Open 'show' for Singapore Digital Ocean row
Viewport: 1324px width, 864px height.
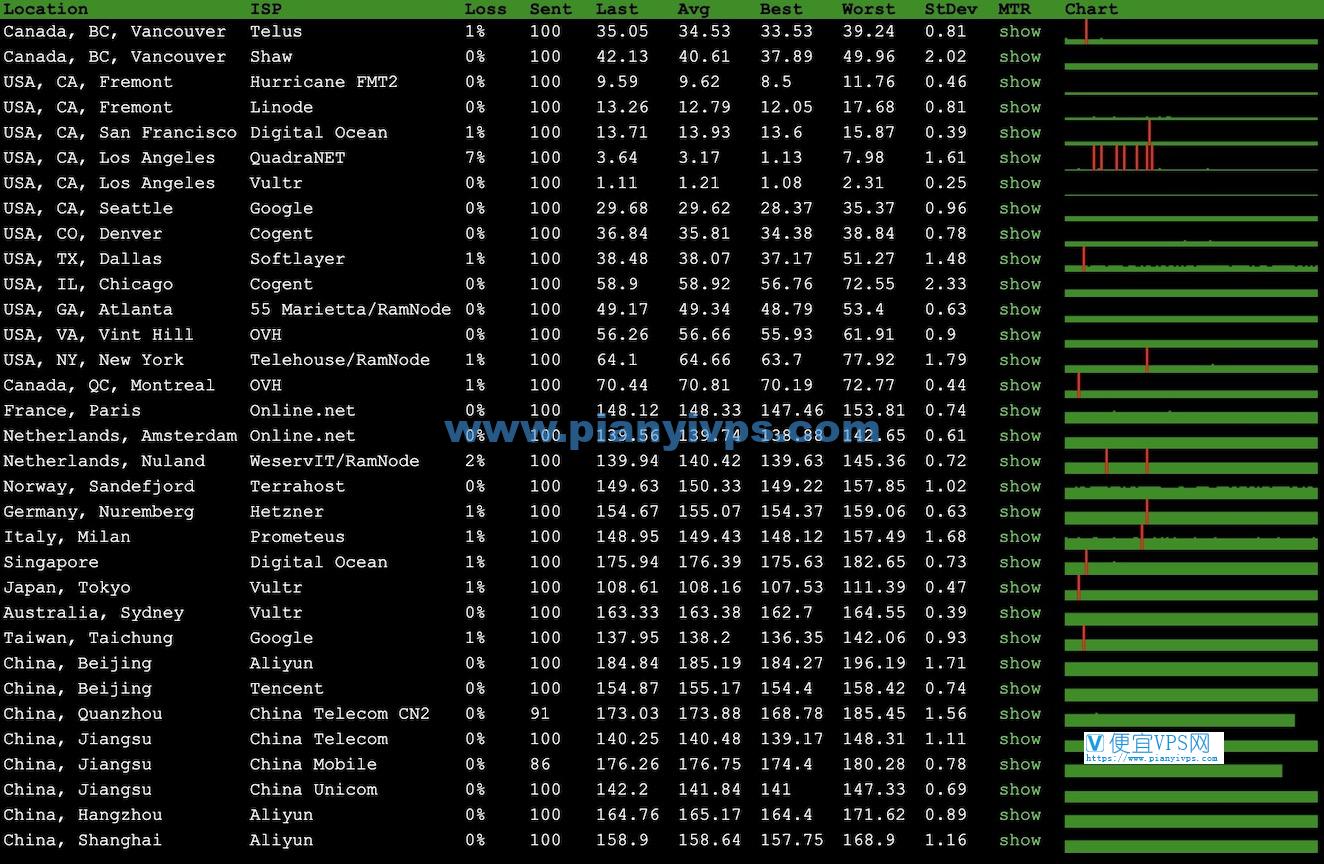[1020, 562]
